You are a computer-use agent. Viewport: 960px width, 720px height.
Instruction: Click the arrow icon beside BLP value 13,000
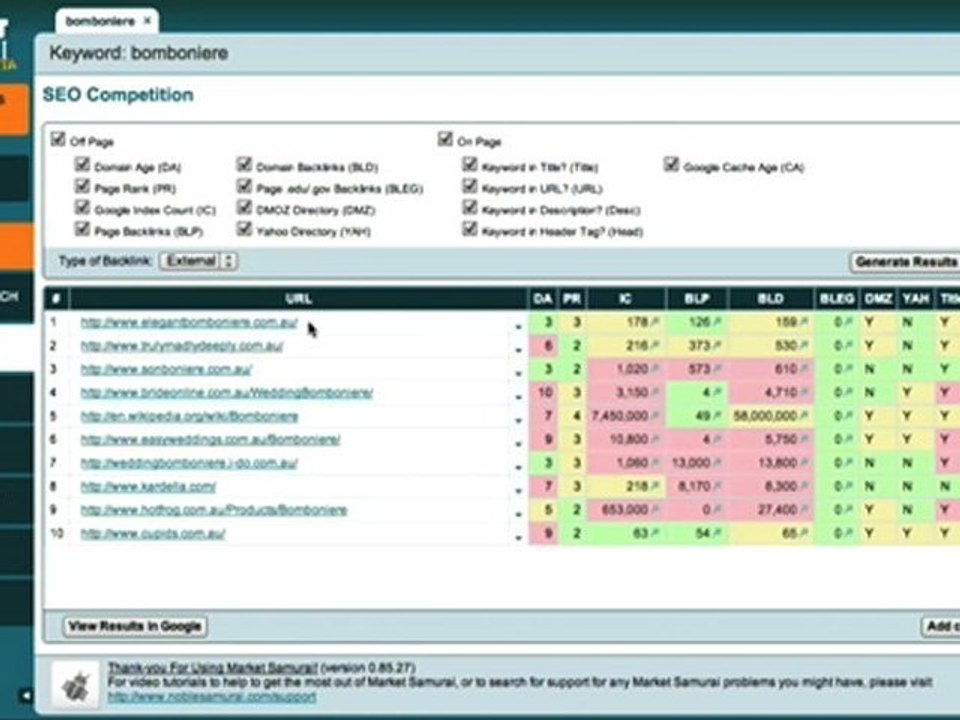tap(716, 463)
